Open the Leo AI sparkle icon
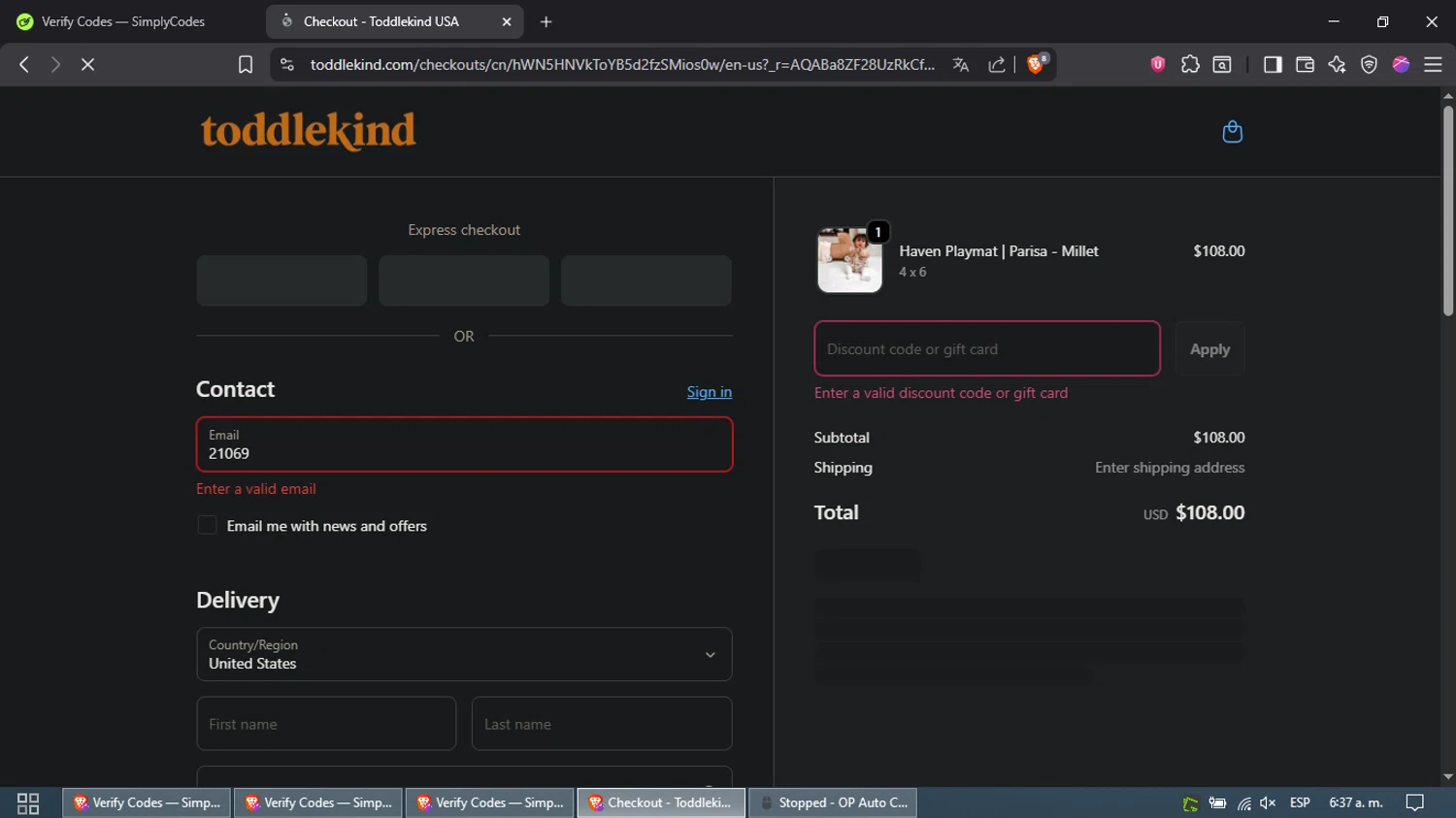Screen dimensions: 1456x818 [x=1337, y=64]
